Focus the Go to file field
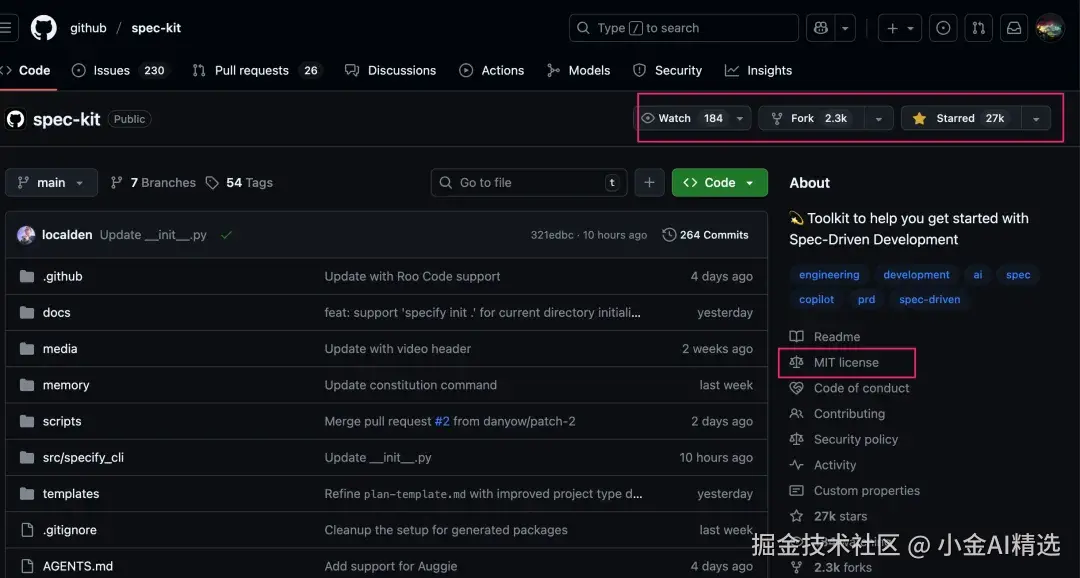The height and width of the screenshot is (578, 1080). (x=529, y=183)
